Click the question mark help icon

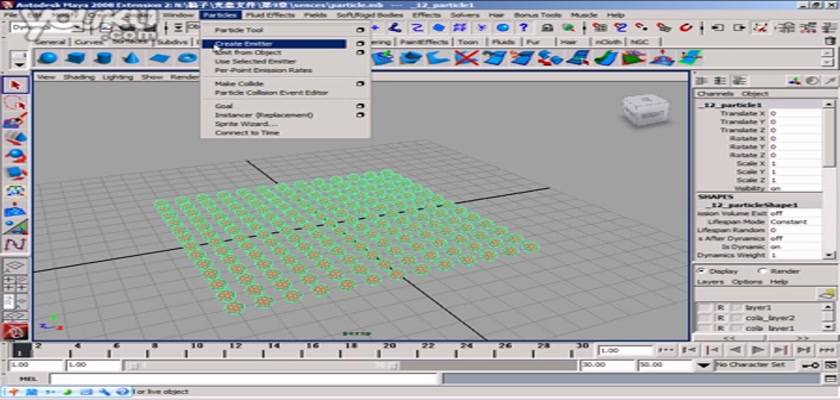(x=523, y=27)
